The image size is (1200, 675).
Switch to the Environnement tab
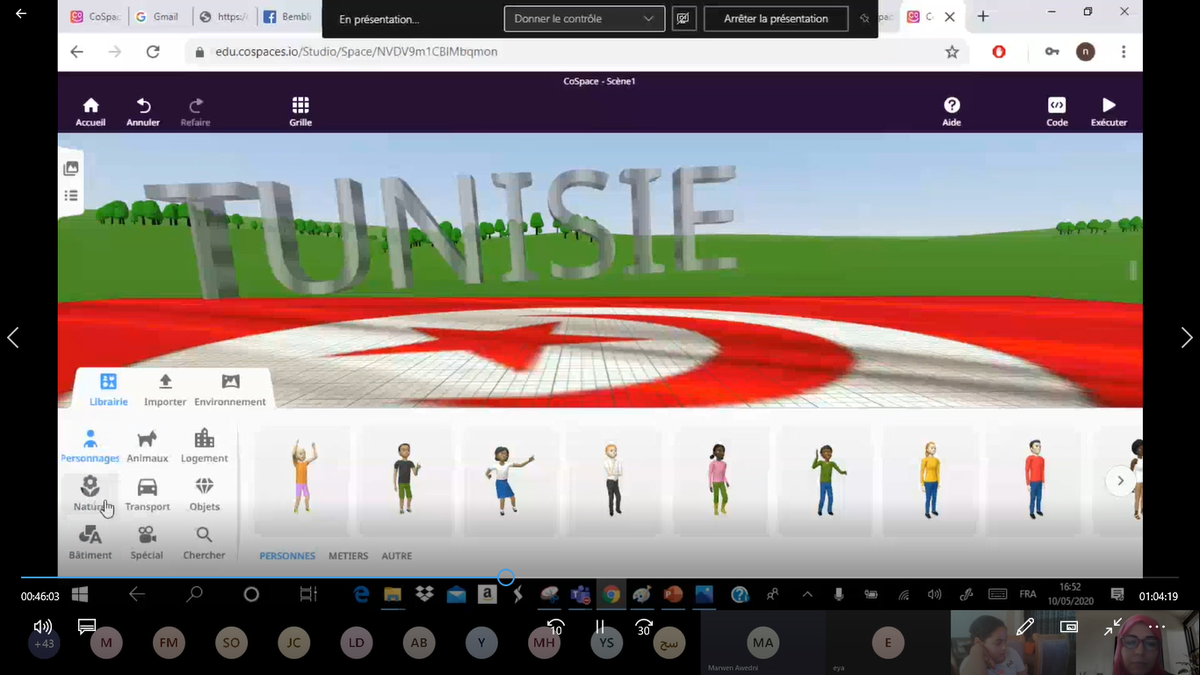pyautogui.click(x=230, y=389)
